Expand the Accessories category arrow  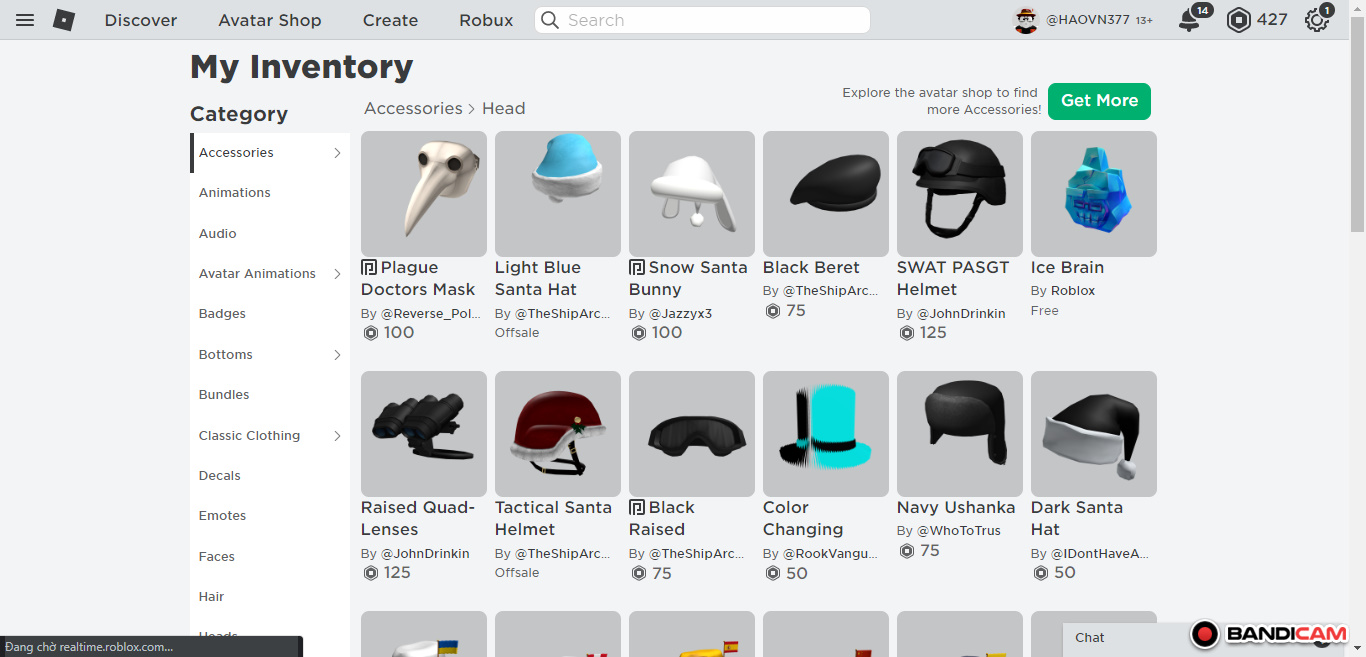tap(337, 153)
